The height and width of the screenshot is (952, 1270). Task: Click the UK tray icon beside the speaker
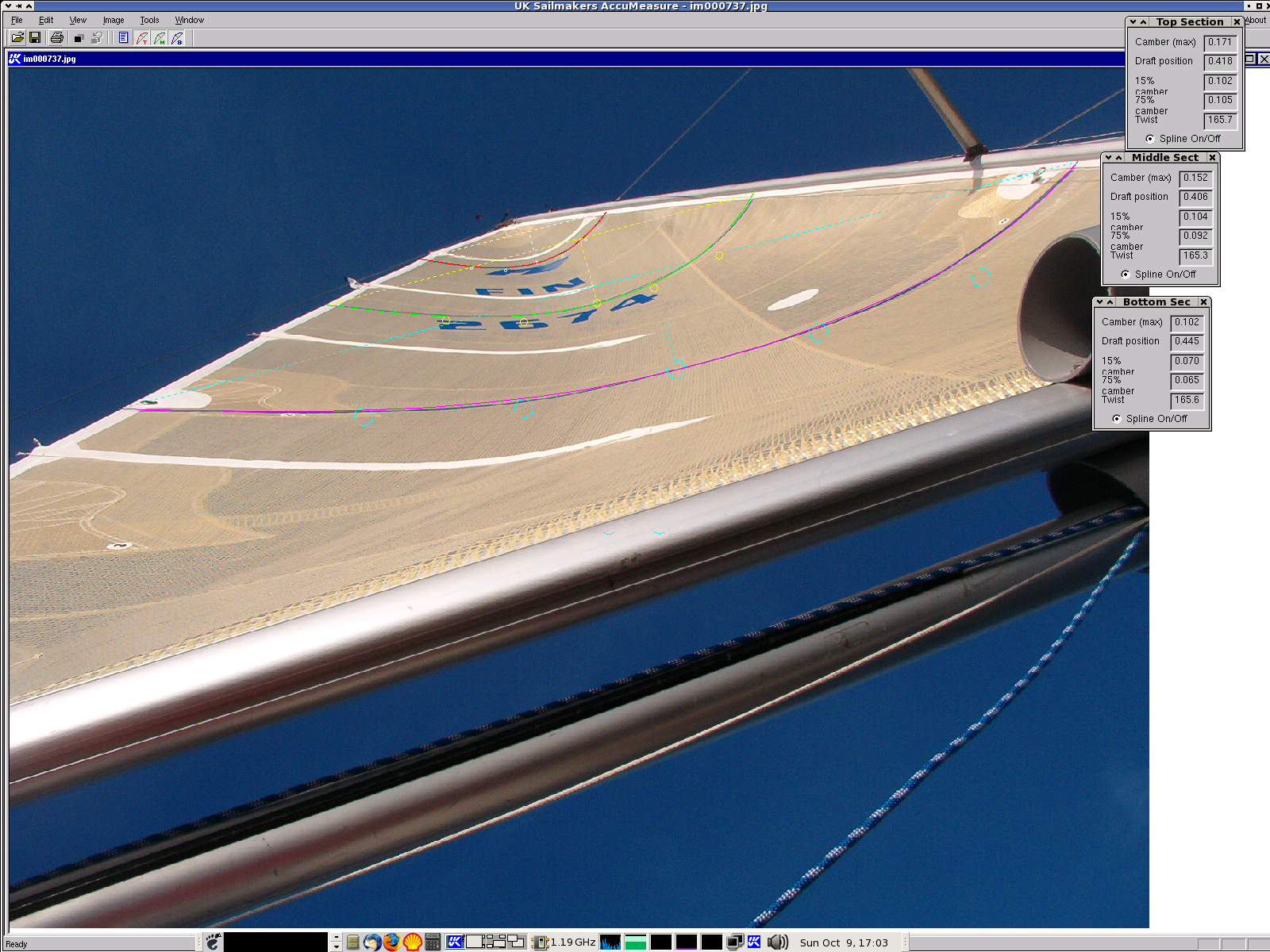click(754, 942)
